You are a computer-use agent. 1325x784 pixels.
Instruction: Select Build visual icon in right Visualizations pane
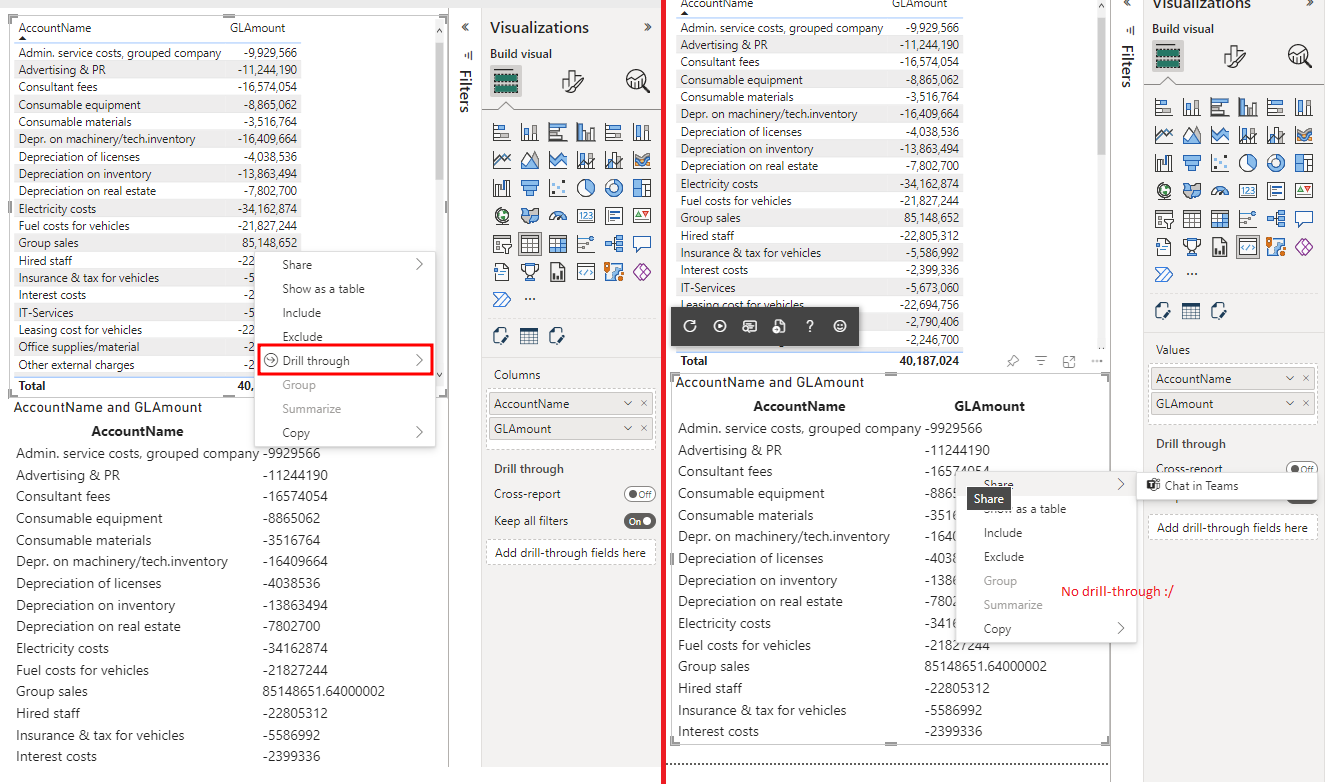[1168, 56]
